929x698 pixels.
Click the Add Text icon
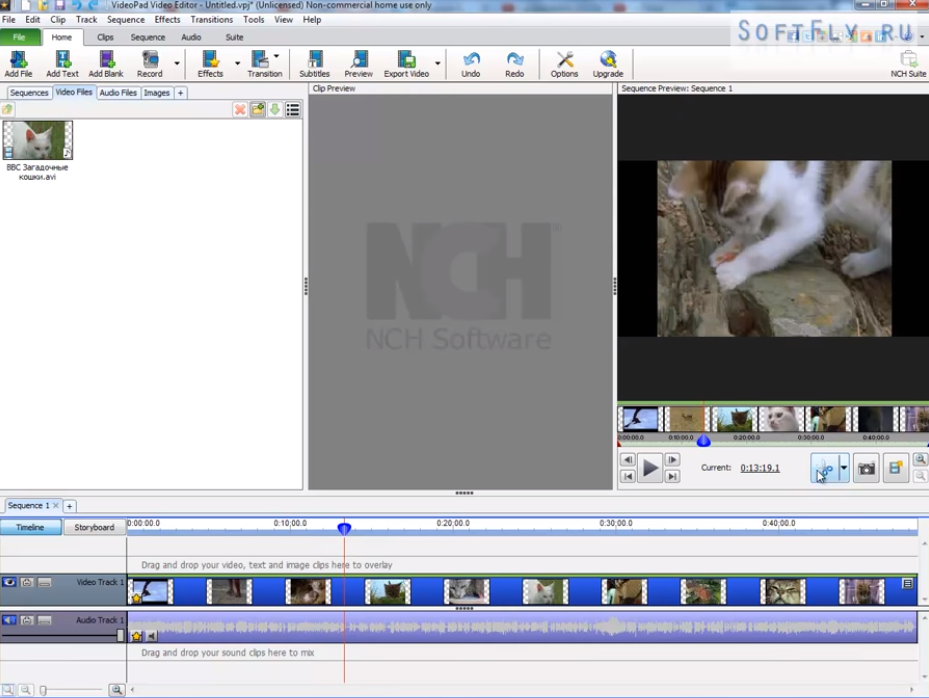pos(62,64)
